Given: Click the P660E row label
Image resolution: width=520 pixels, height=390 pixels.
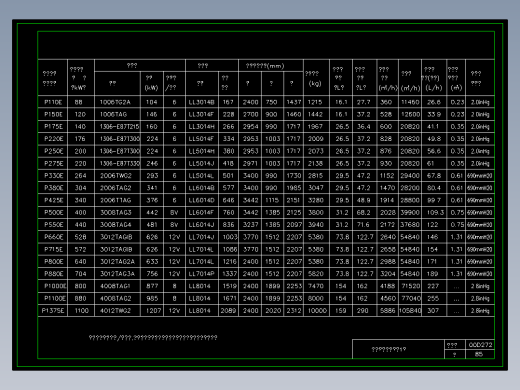Looking at the screenshot, I should click(53, 237).
